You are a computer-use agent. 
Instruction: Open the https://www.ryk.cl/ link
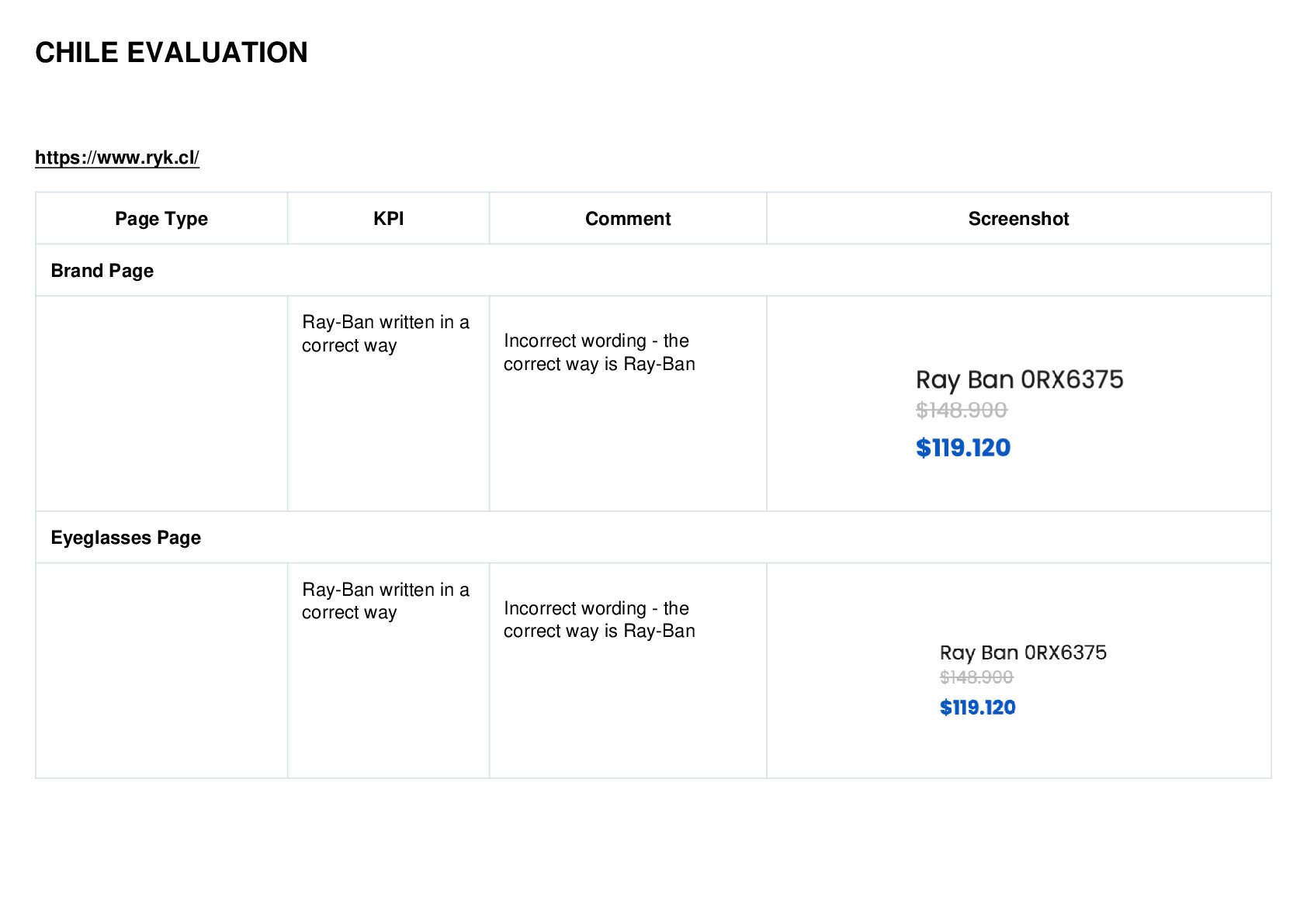click(117, 157)
